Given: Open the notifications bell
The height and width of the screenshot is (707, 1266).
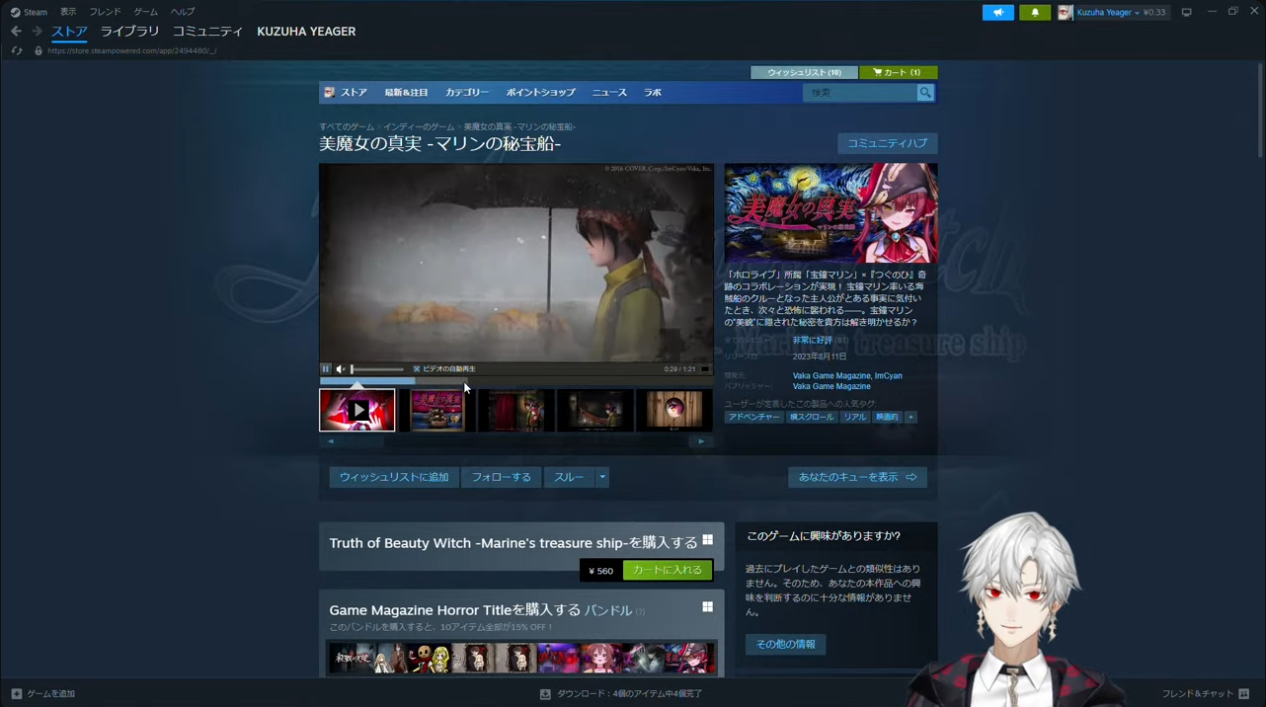Looking at the screenshot, I should (1035, 12).
